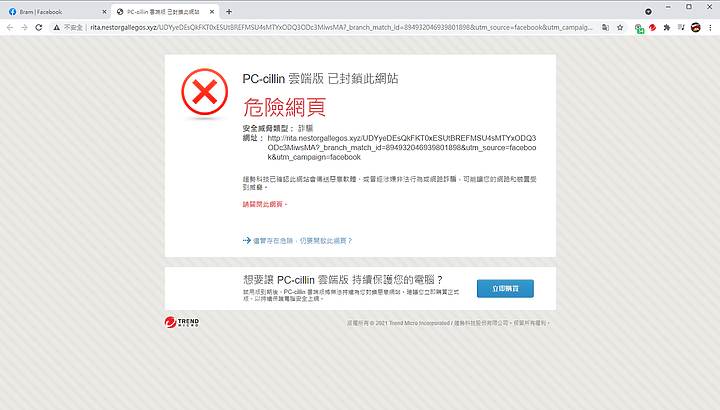This screenshot has width=720, height=410.
Task: Maximize the Chrome window
Action: pos(689,7)
